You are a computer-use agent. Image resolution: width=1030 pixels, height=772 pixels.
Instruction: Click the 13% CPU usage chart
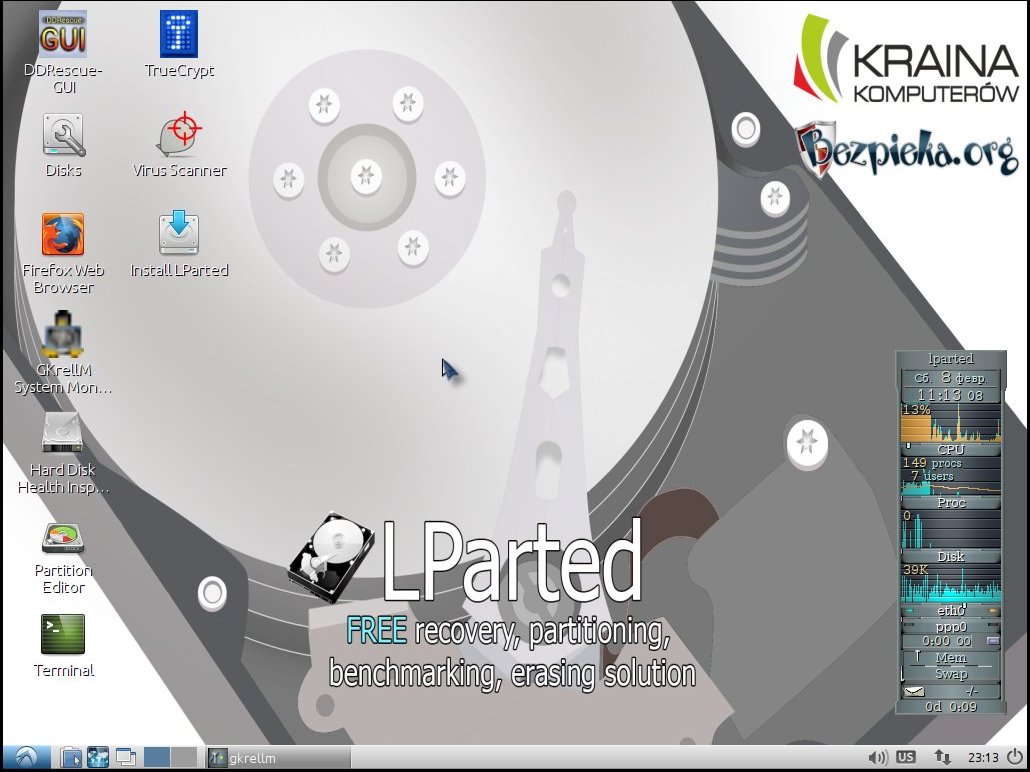click(951, 422)
